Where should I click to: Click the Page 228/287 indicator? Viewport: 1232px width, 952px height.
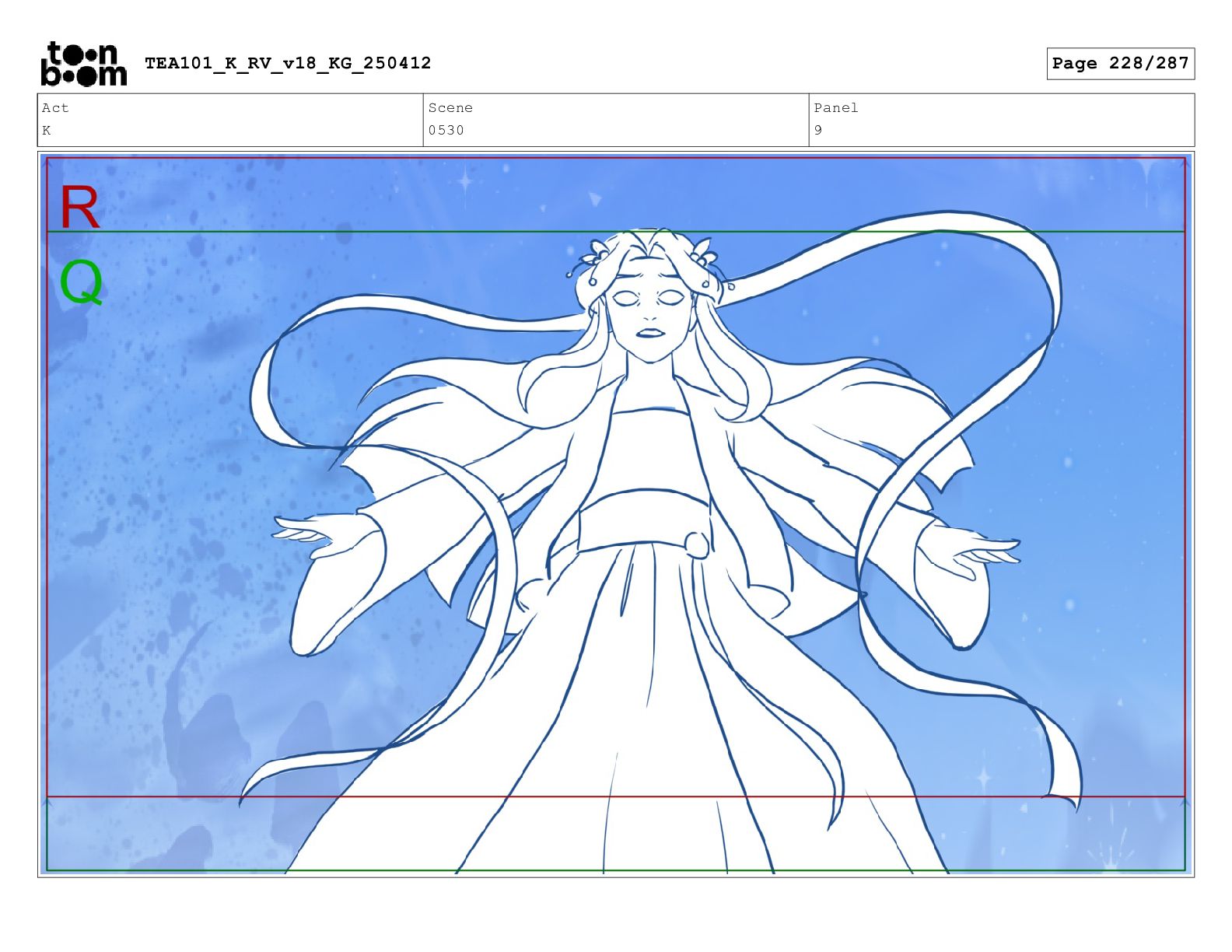[1120, 64]
